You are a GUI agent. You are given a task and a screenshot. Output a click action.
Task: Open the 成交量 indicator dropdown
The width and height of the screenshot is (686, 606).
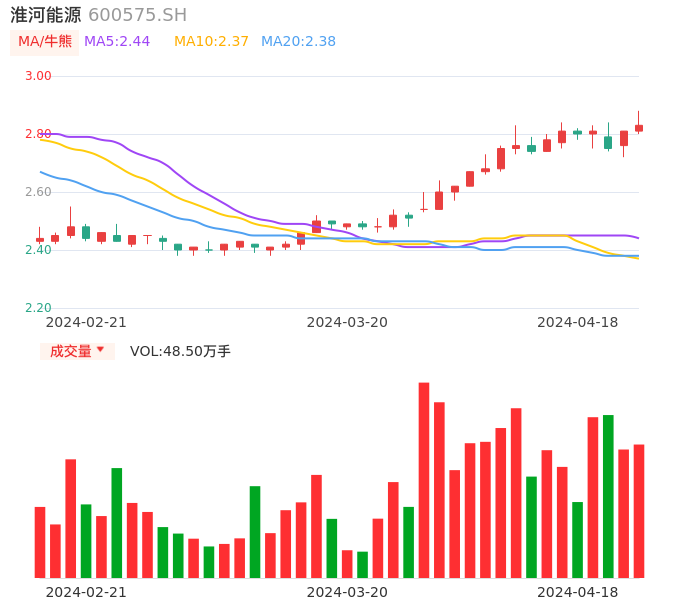click(77, 351)
